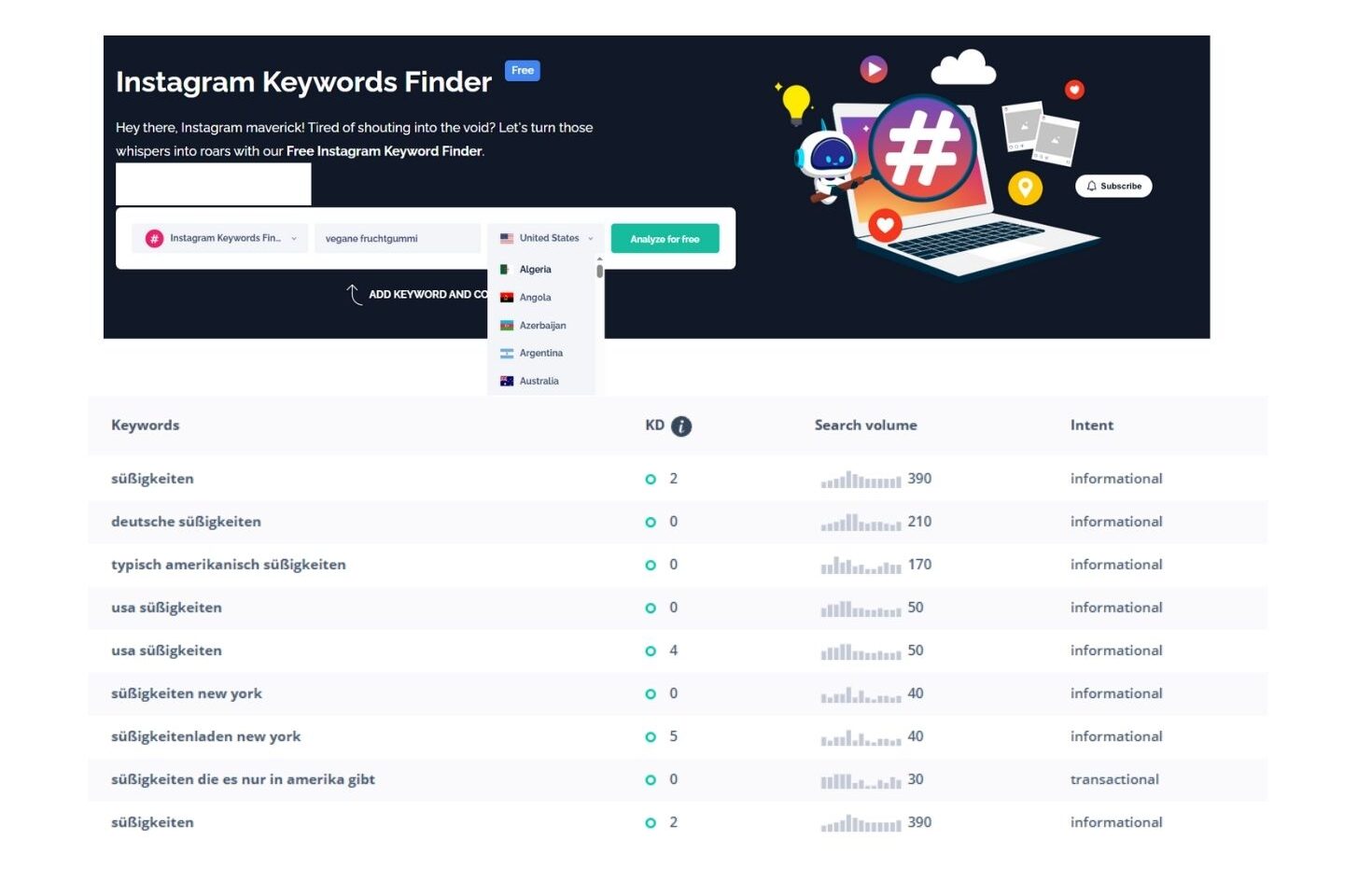This screenshot has width=1372, height=881.
Task: Click KD circle for deutsche süßigkeiten
Action: 651,523
